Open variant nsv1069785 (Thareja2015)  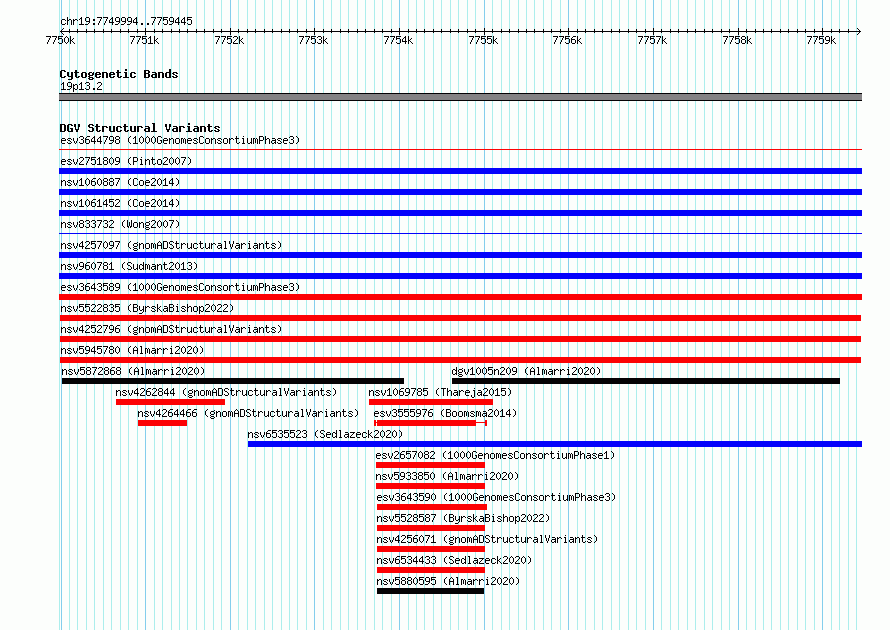tap(440, 392)
